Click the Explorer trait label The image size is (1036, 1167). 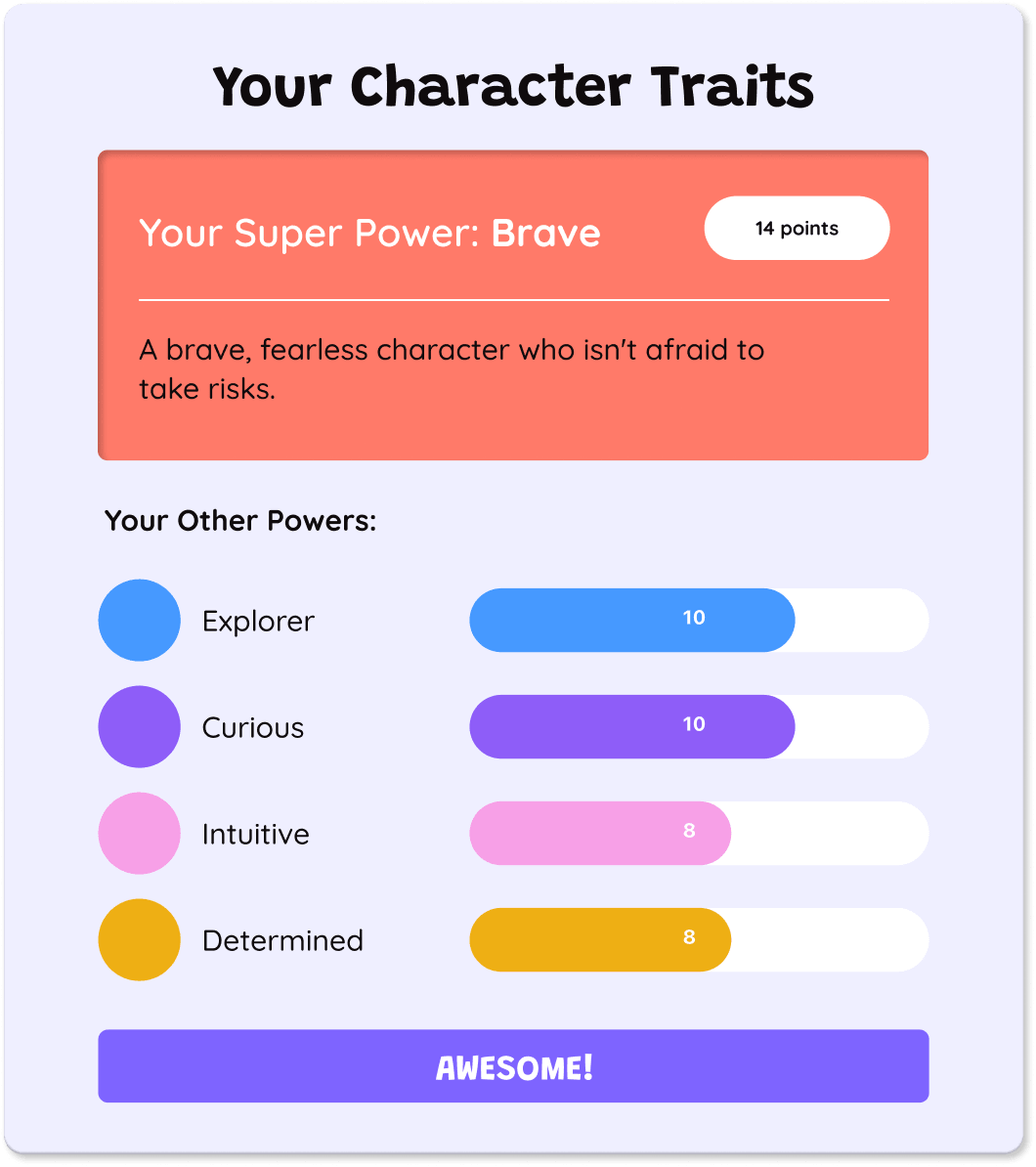tap(257, 621)
